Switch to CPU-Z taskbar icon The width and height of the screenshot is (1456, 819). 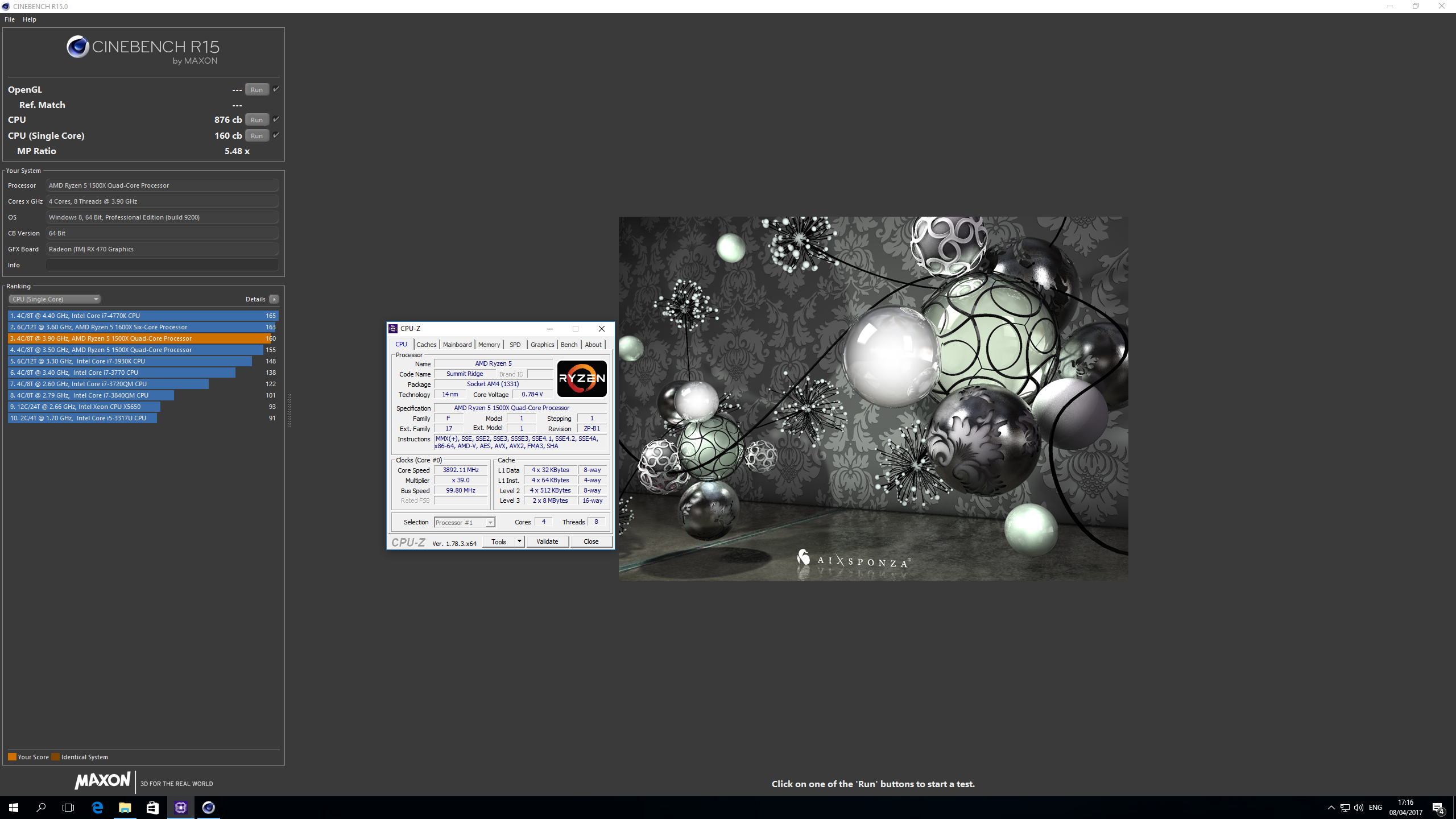coord(180,807)
